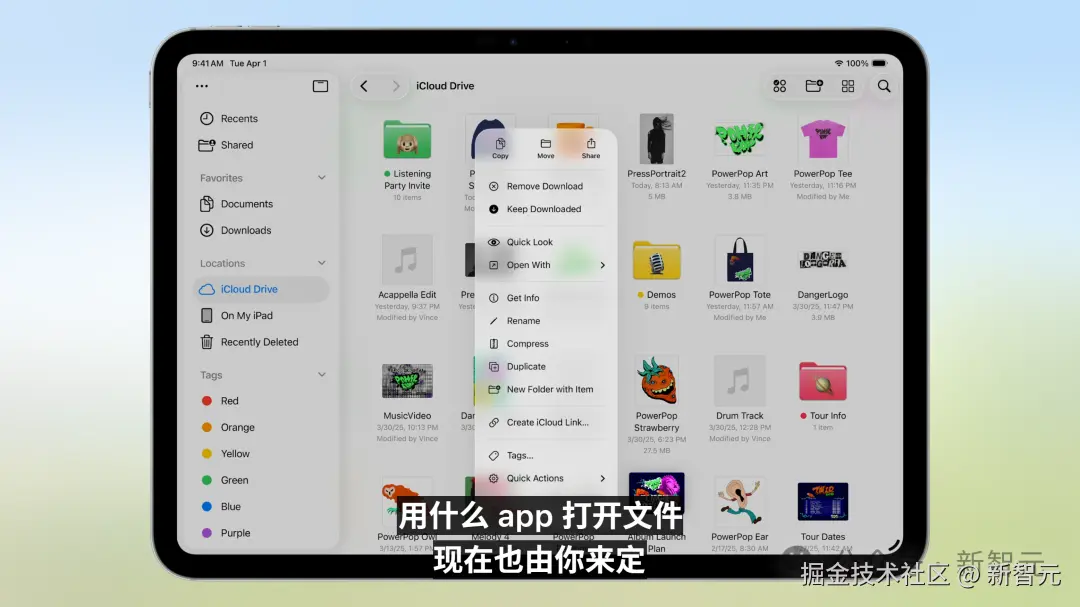
Task: Choose Tags... from the menu
Action: pos(546,455)
